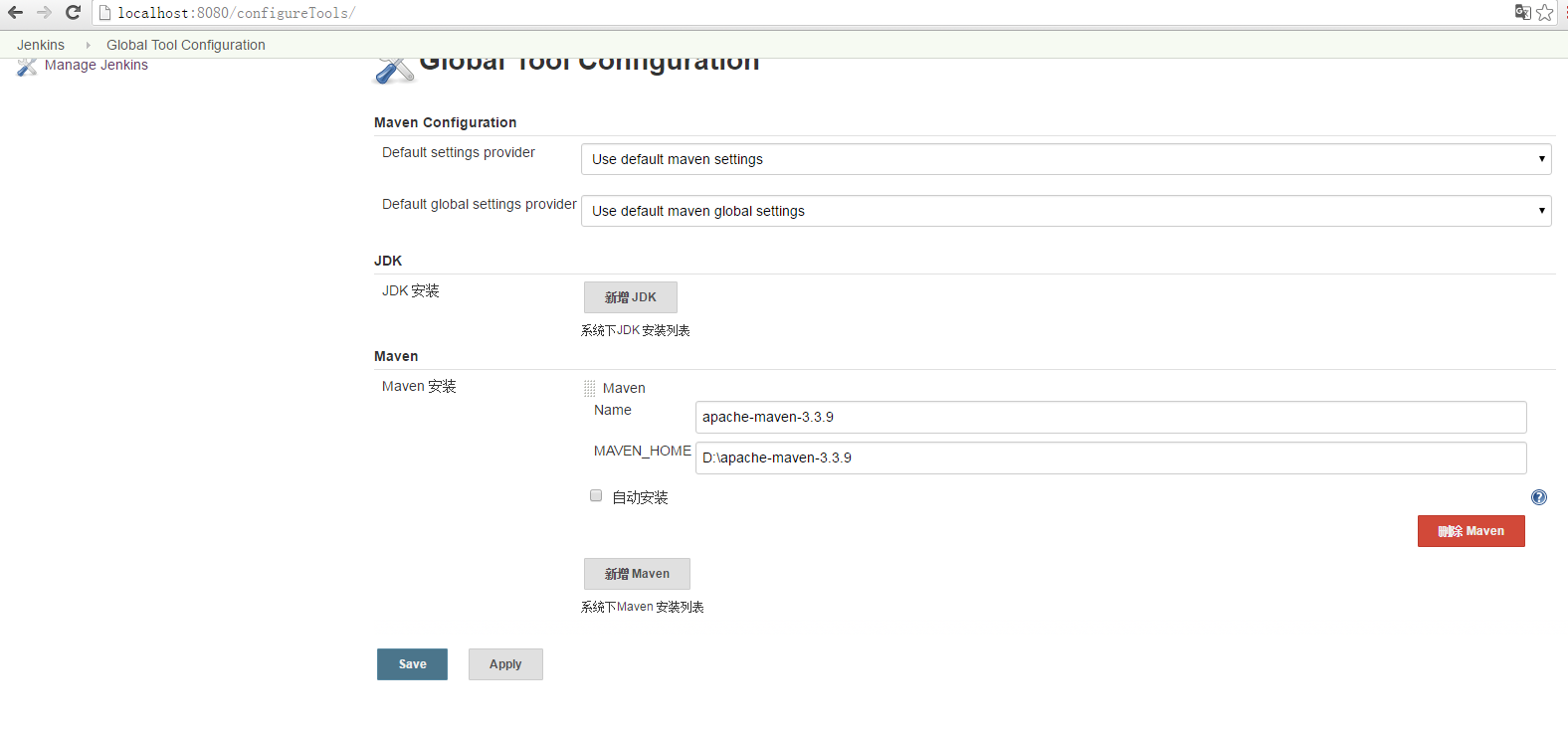Click the Manage Jenkins wrench icon
Image resolution: width=1568 pixels, height=732 pixels.
[27, 66]
